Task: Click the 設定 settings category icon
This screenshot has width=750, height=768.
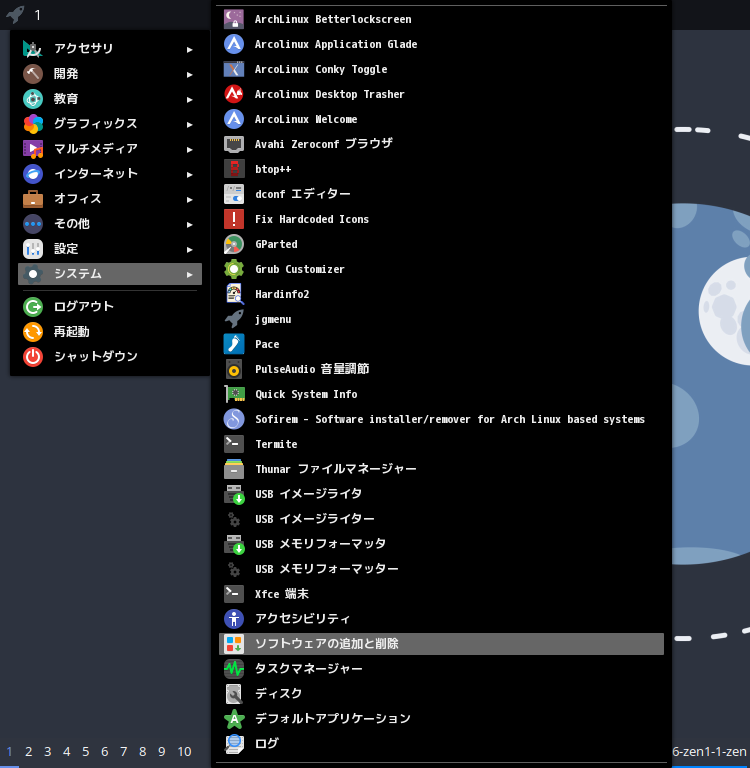Action: tap(33, 249)
